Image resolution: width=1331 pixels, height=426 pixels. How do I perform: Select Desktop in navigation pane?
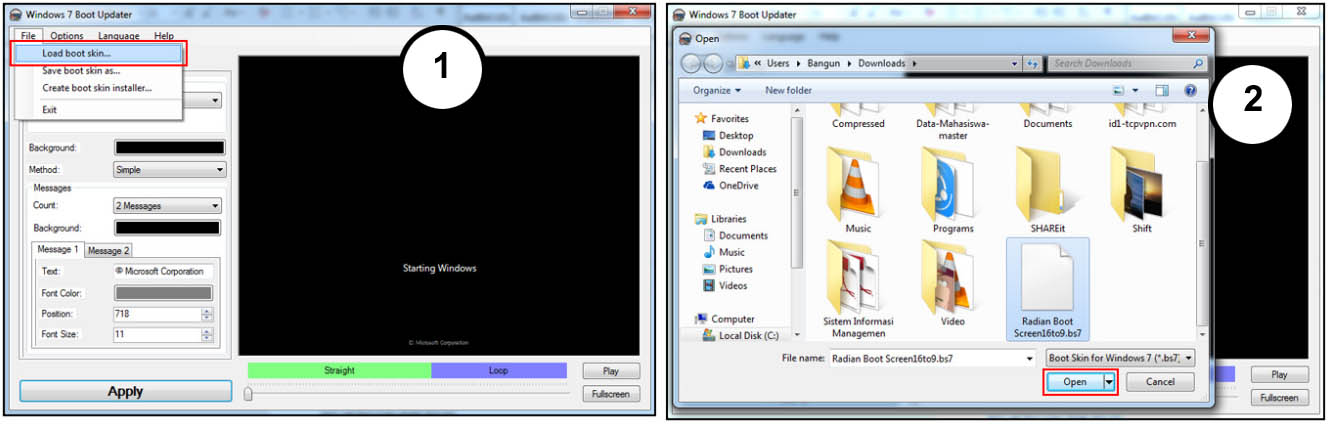(x=736, y=135)
